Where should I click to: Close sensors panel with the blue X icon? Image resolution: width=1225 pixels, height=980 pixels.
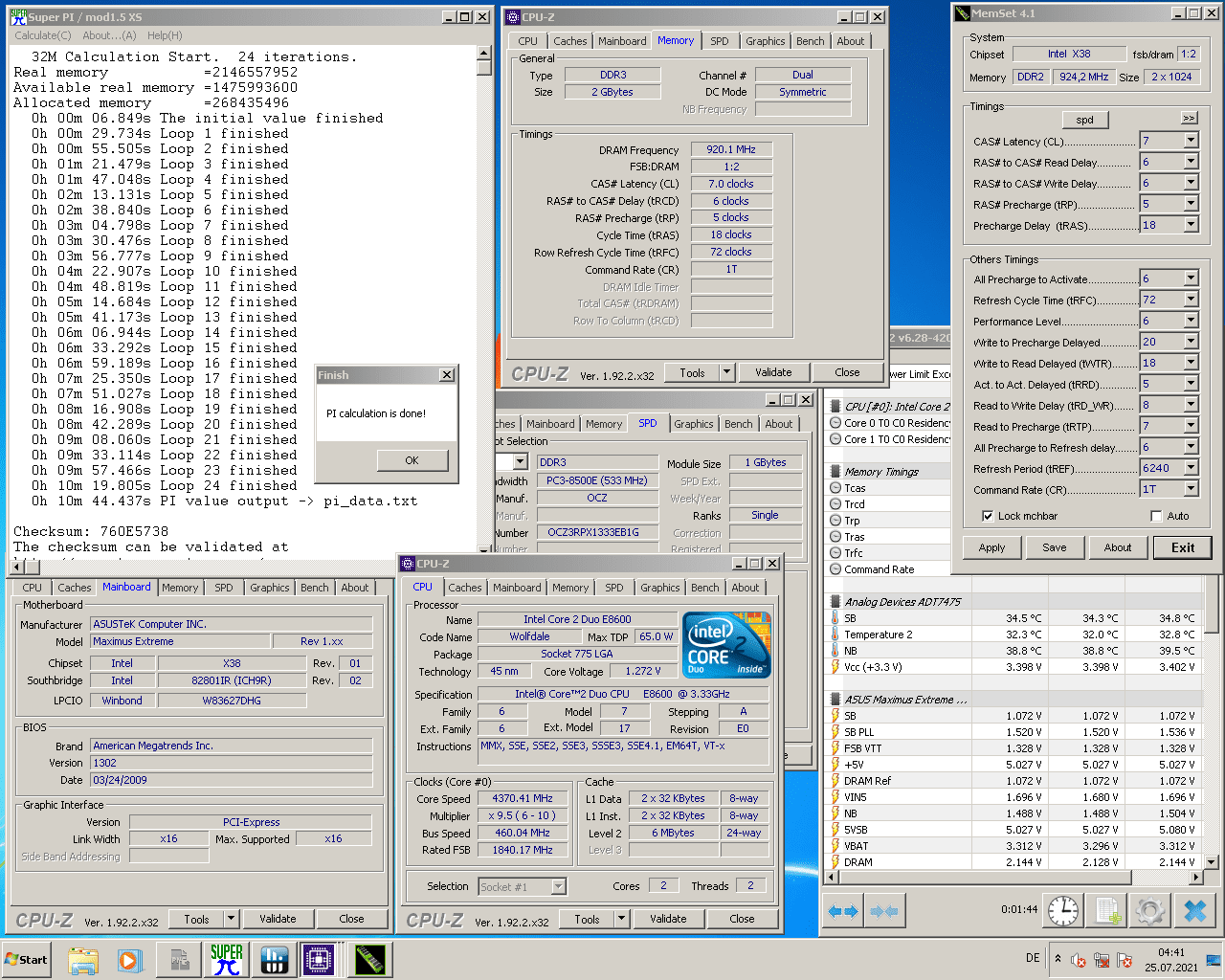1194,911
